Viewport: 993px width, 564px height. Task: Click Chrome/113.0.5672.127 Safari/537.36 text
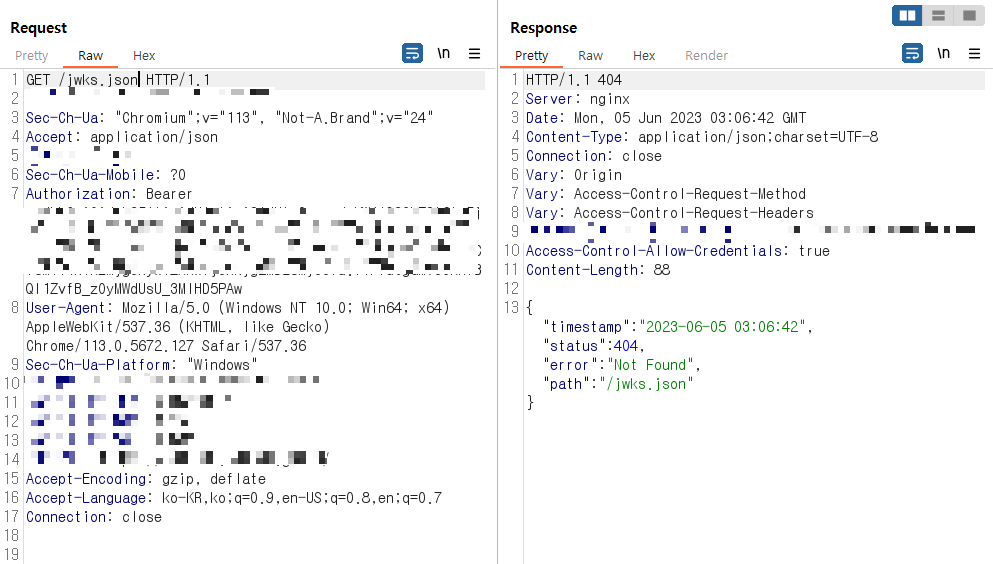click(x=166, y=346)
